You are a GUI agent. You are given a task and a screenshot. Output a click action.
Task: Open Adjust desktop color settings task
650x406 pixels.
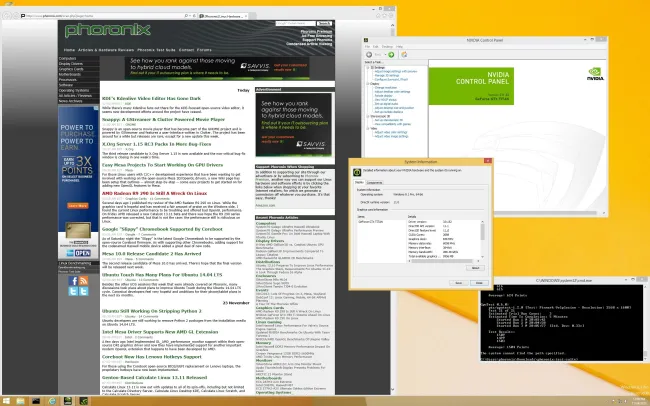[393, 92]
